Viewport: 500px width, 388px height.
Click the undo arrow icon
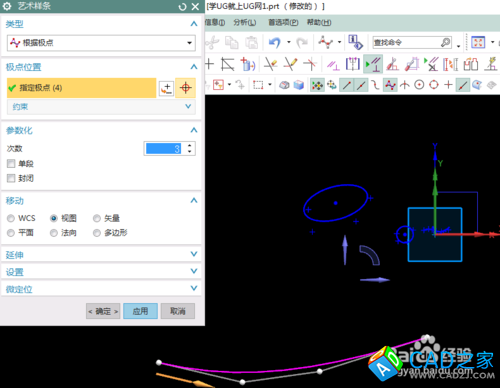(275, 42)
